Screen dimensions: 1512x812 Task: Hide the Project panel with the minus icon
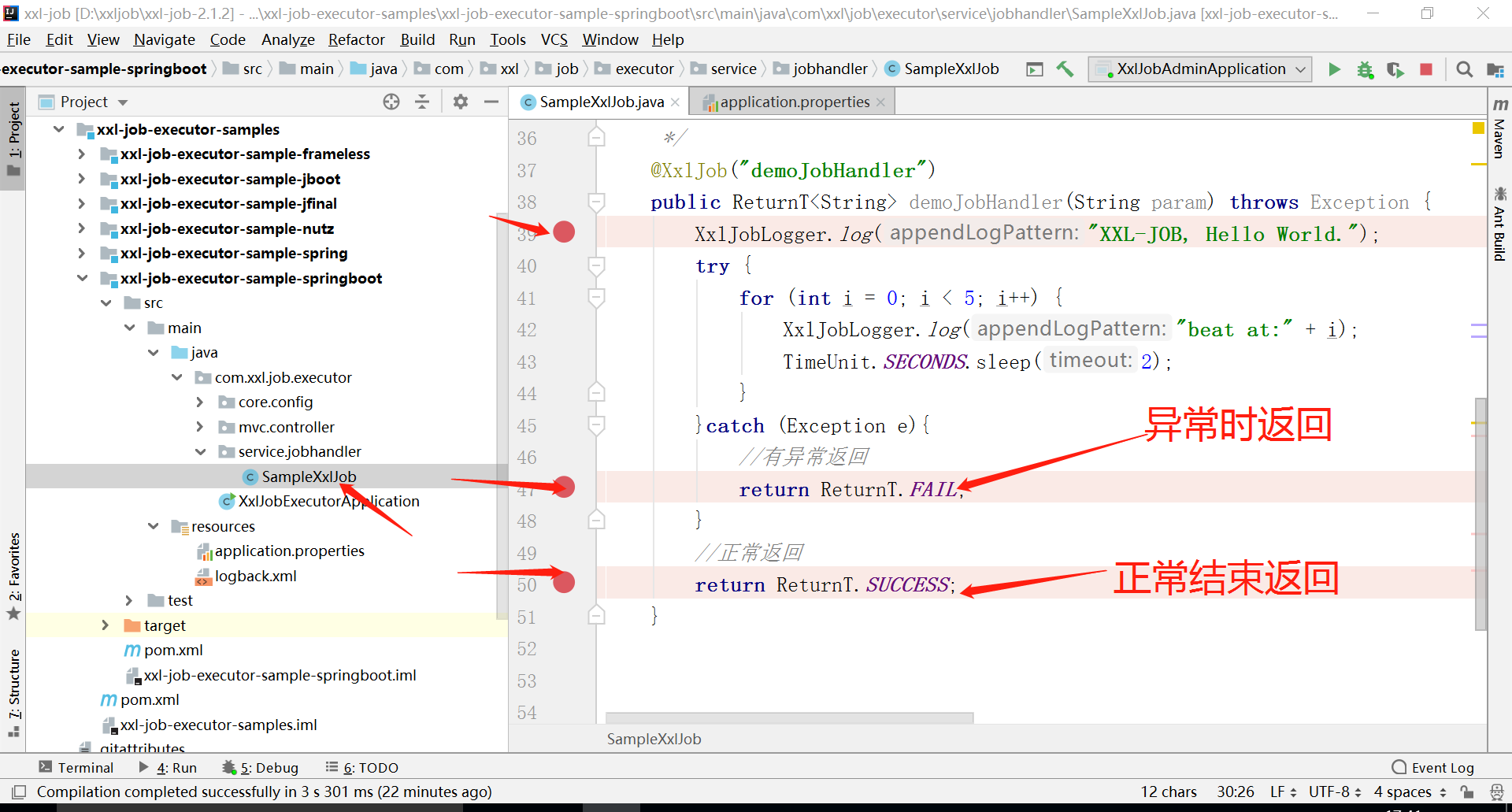[491, 102]
